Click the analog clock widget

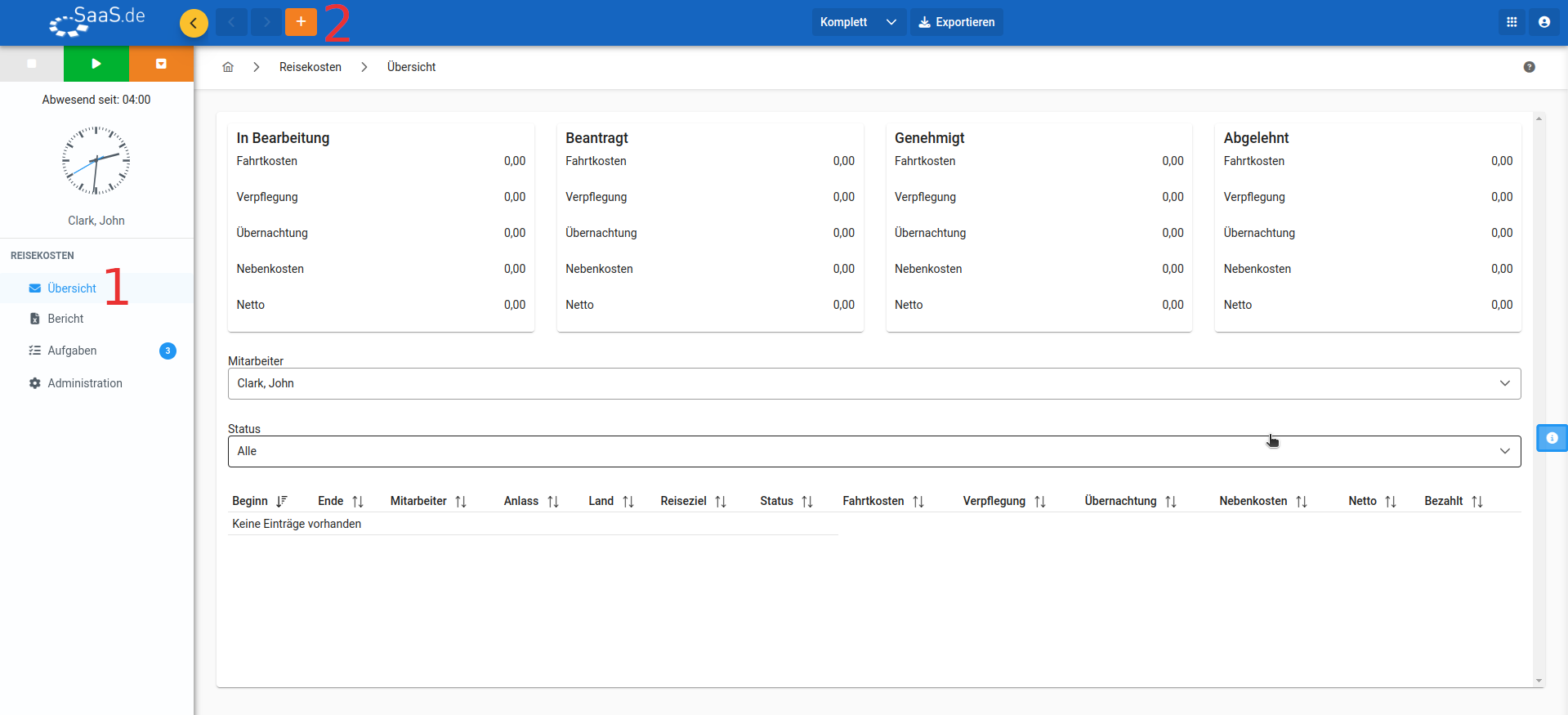(x=96, y=160)
